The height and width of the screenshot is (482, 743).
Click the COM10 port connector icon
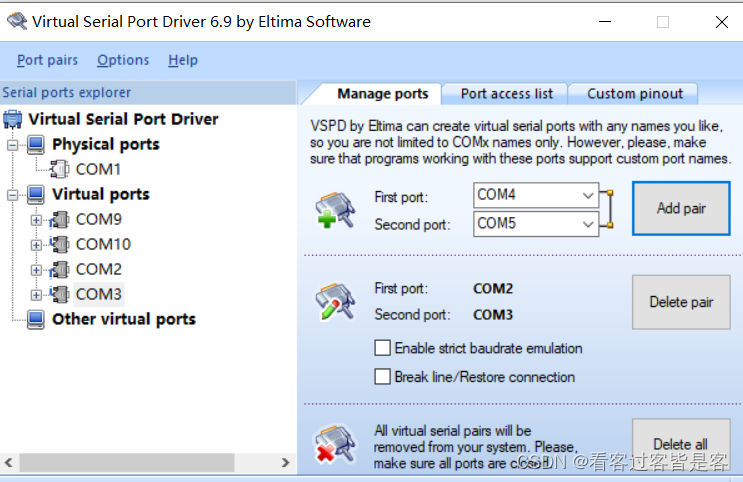pyautogui.click(x=59, y=245)
